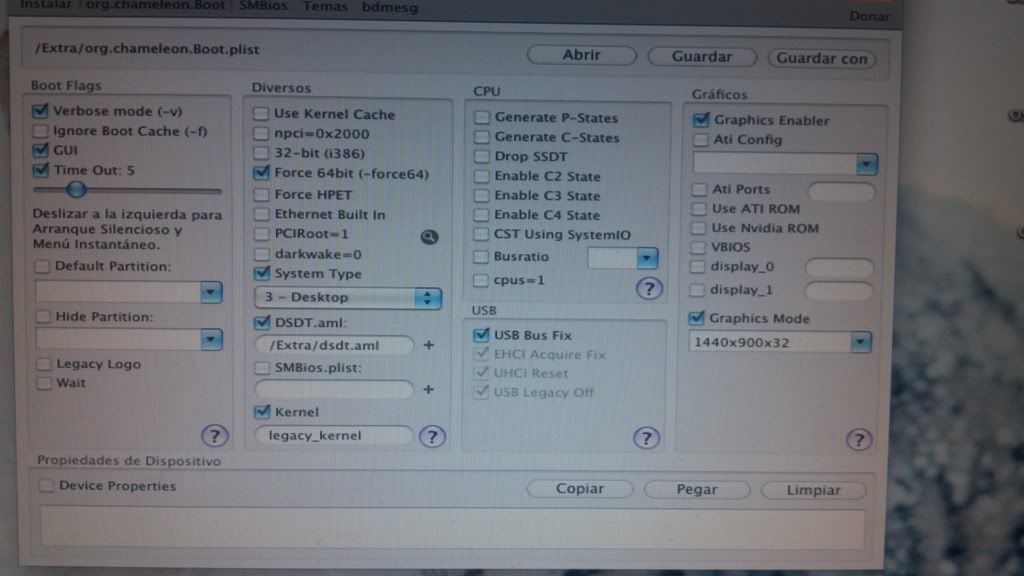1024x576 pixels.
Task: Click the Guardar button
Action: click(x=701, y=57)
